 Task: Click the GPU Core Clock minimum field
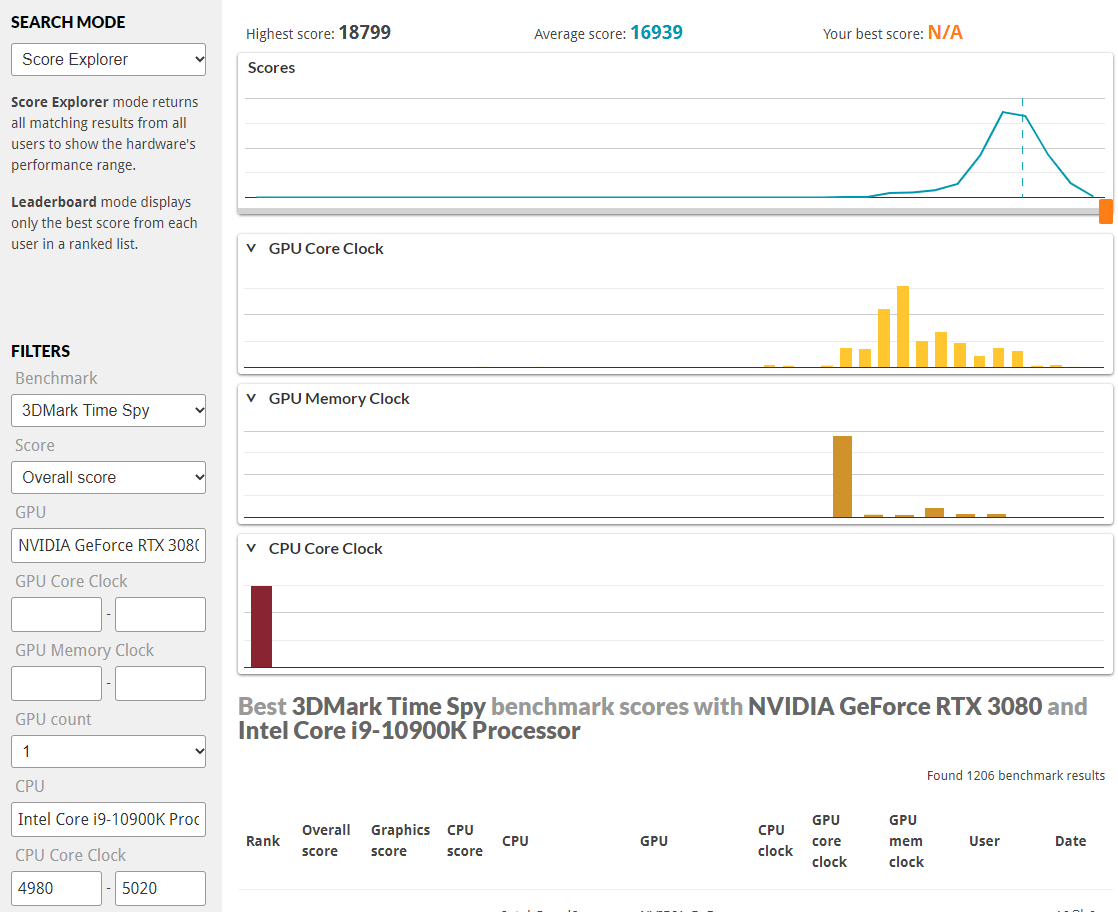tap(56, 614)
